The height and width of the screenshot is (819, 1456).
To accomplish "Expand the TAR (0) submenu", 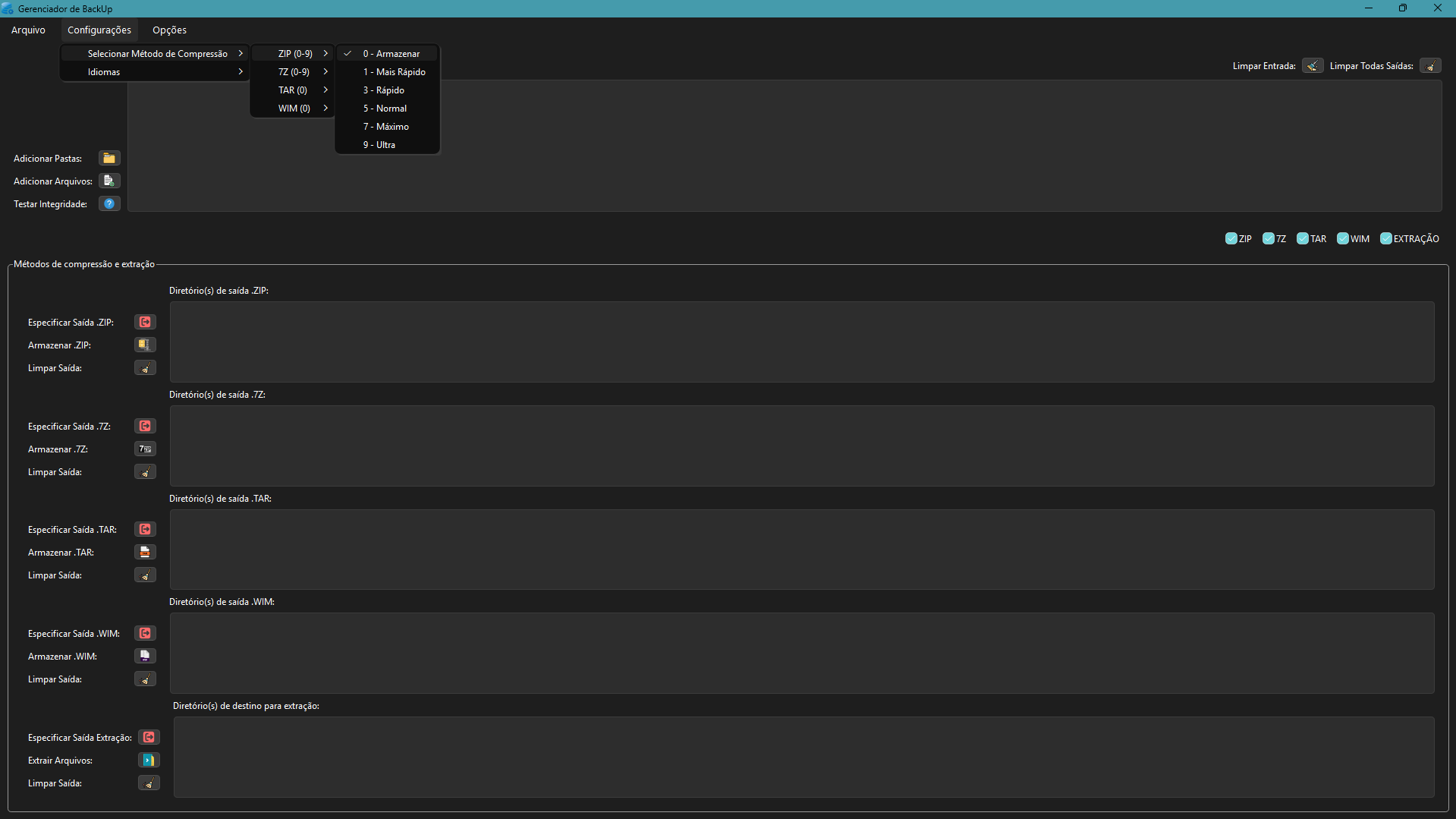I will coord(293,90).
